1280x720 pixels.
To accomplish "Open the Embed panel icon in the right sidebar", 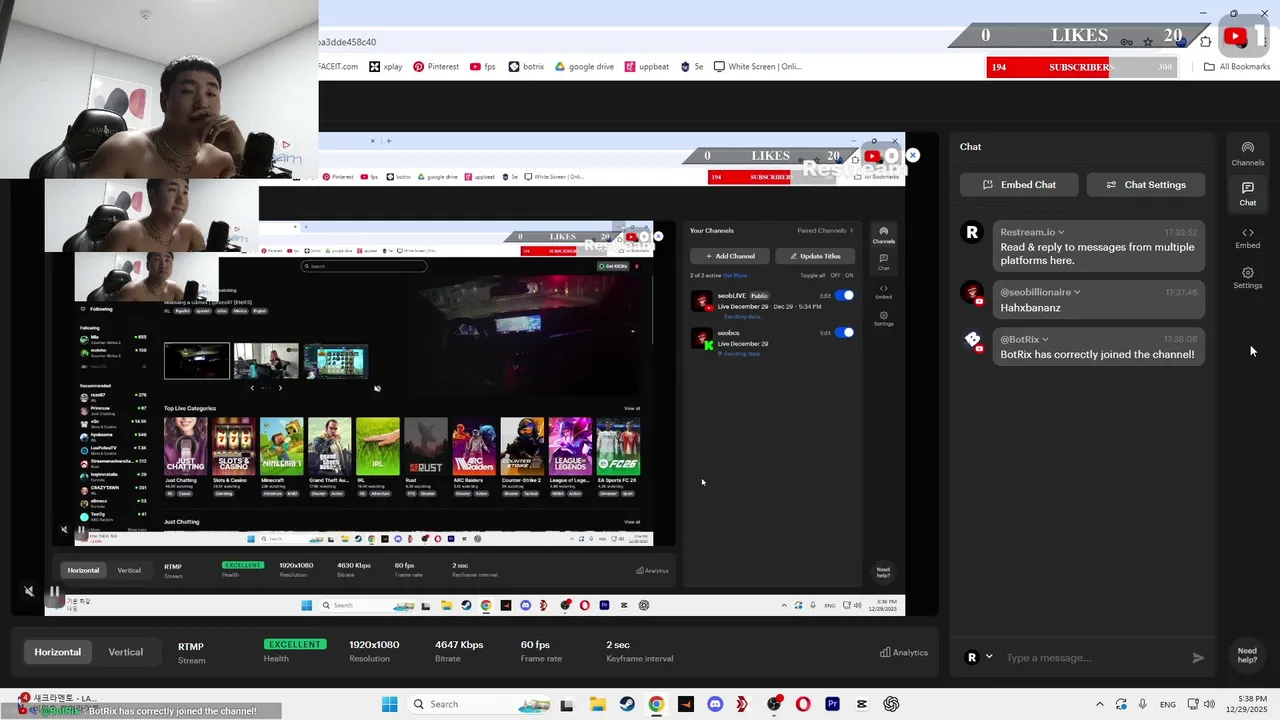I will tap(1247, 237).
